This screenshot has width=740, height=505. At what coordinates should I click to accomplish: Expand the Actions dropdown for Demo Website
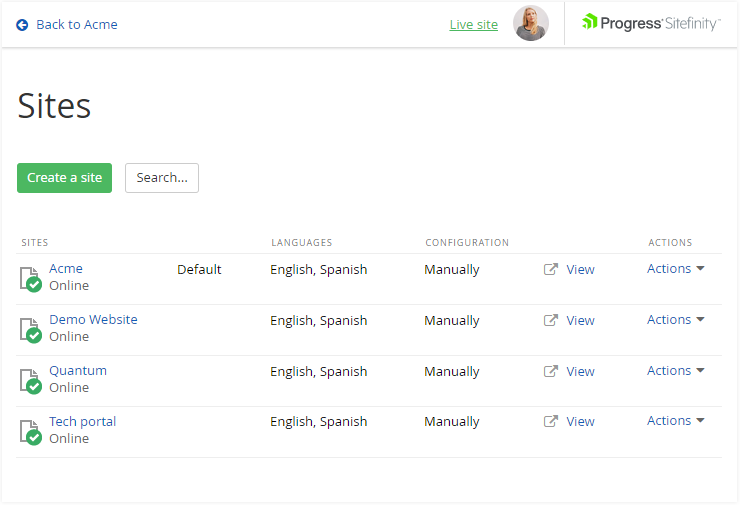(x=676, y=320)
